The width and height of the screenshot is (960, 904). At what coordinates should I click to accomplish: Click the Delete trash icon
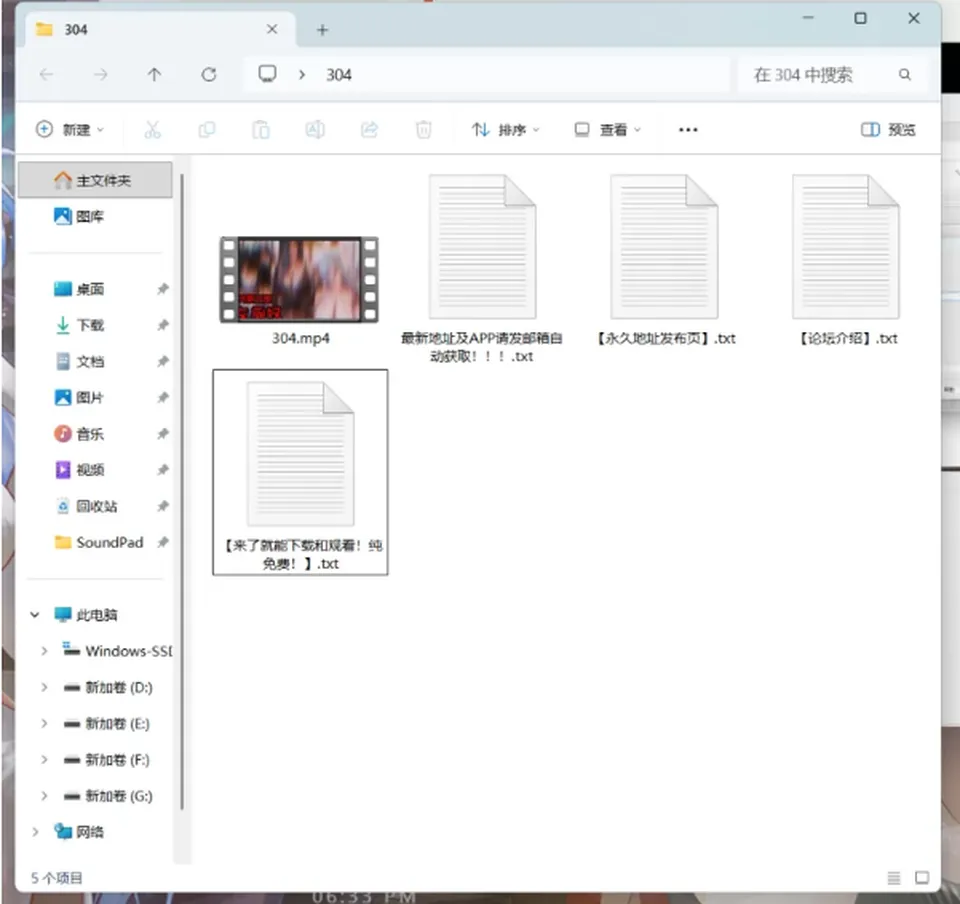tap(424, 130)
